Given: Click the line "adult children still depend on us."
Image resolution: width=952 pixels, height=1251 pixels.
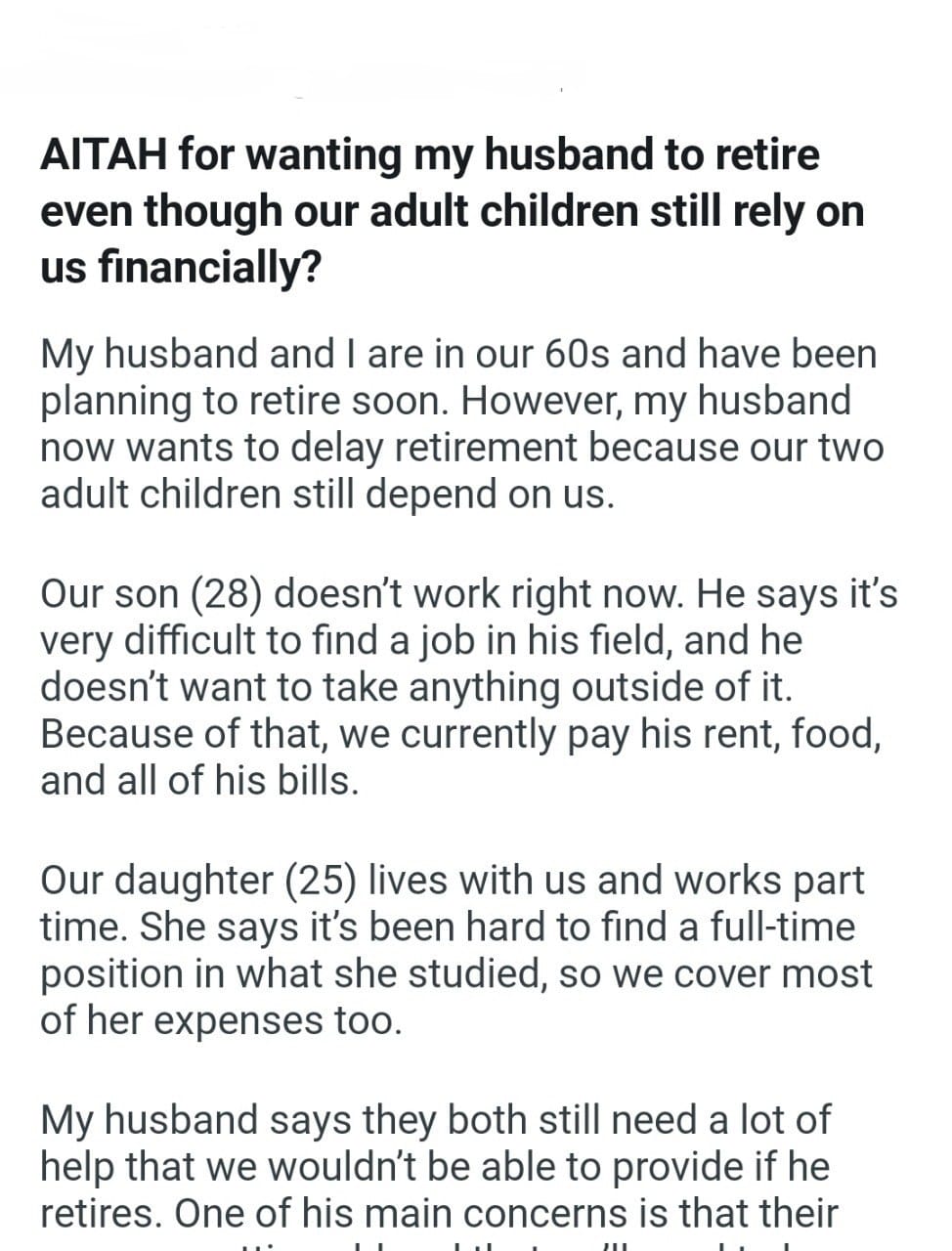Looking at the screenshot, I should pos(327,495).
